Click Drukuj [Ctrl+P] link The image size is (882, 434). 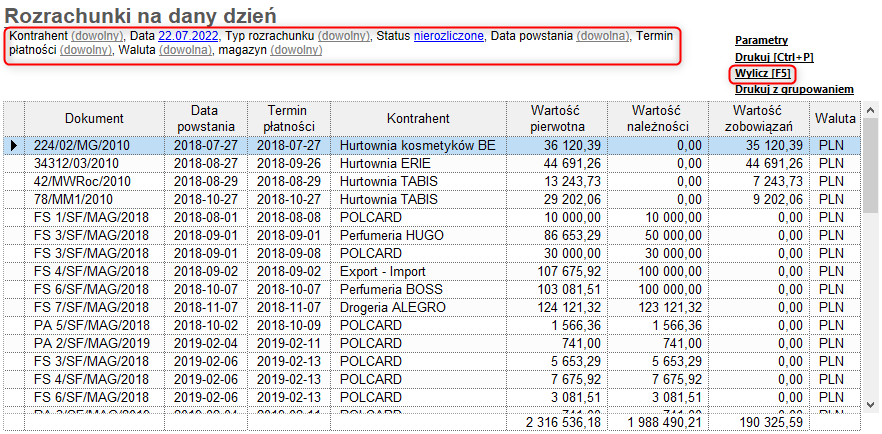point(774,57)
